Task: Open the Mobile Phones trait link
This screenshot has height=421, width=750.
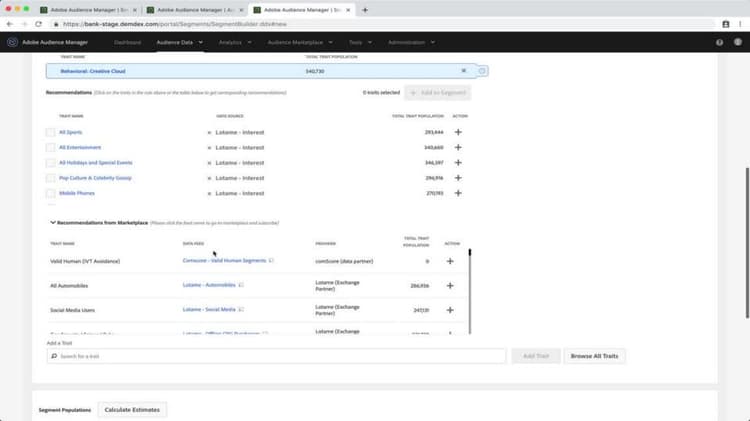Action: 77,193
